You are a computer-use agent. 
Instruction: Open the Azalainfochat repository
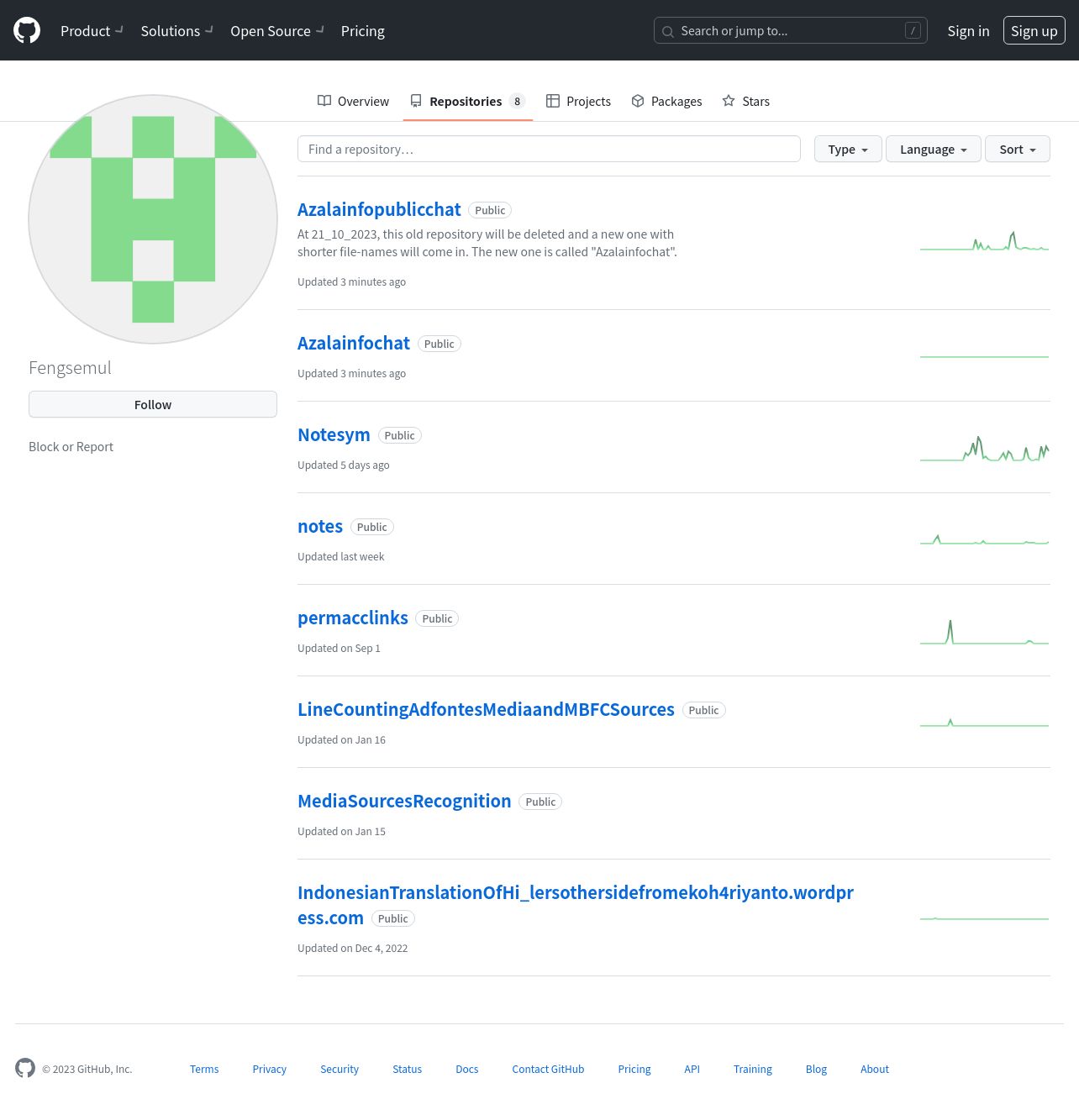[x=354, y=343]
